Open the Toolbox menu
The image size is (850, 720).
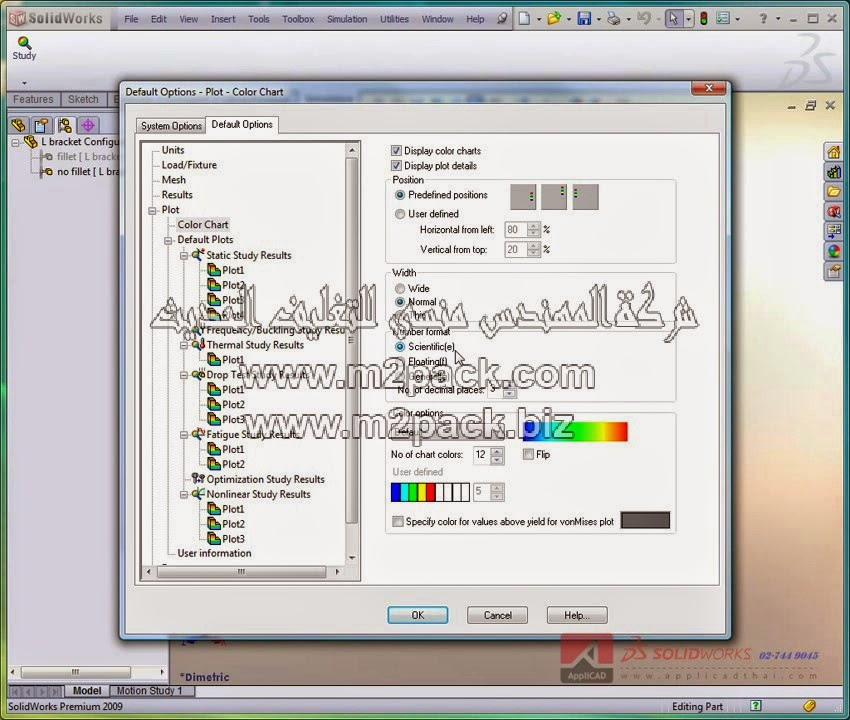298,19
